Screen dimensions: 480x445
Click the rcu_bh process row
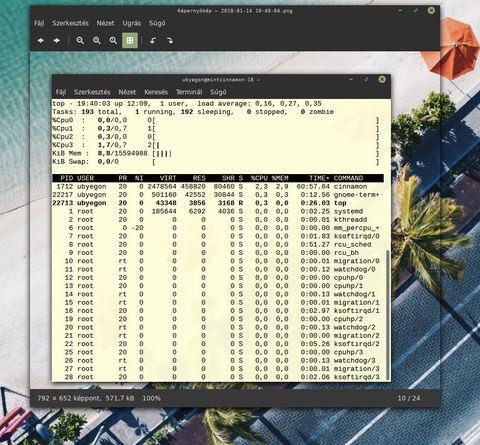coord(218,253)
